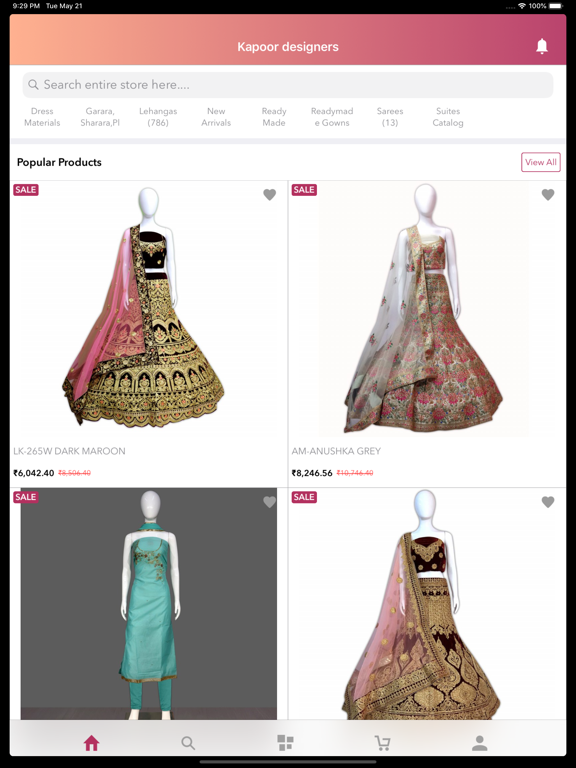This screenshot has height=768, width=576.
Task: Click SALE badge on LK-265W DARK MAROON
Action: [25, 190]
